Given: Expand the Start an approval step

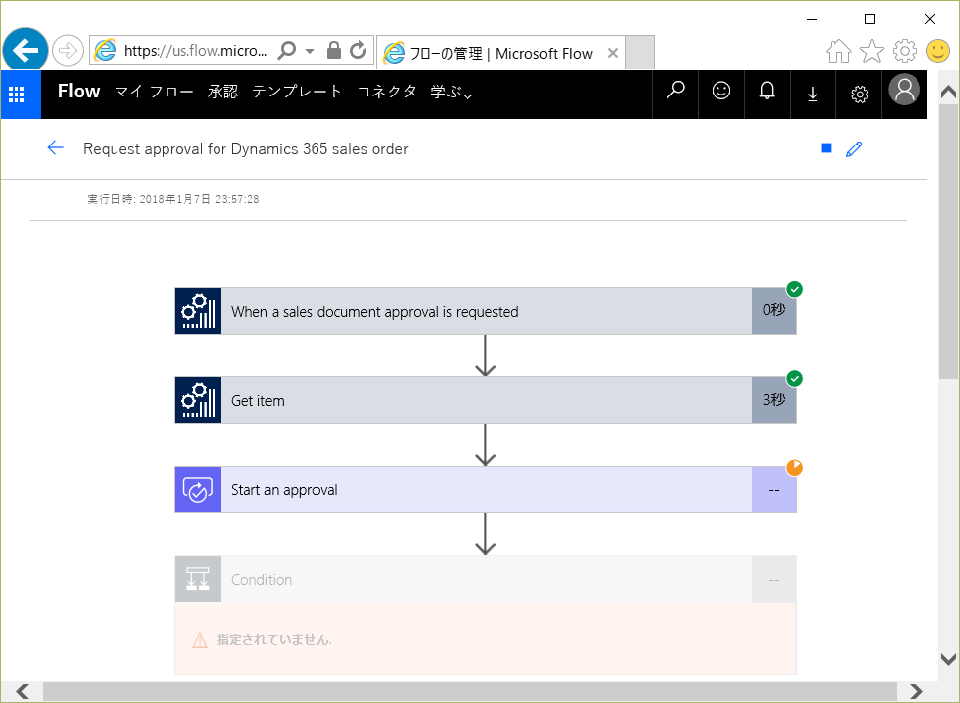Looking at the screenshot, I should (486, 489).
